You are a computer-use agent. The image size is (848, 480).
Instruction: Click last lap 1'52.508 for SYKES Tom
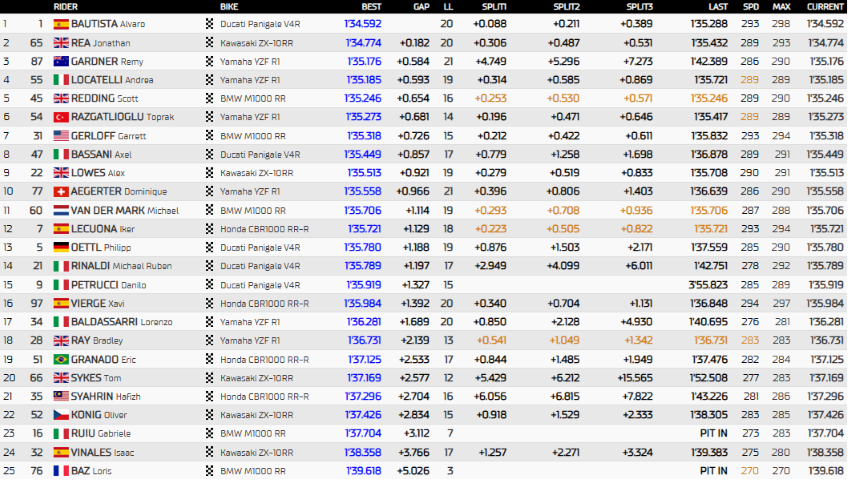709,377
